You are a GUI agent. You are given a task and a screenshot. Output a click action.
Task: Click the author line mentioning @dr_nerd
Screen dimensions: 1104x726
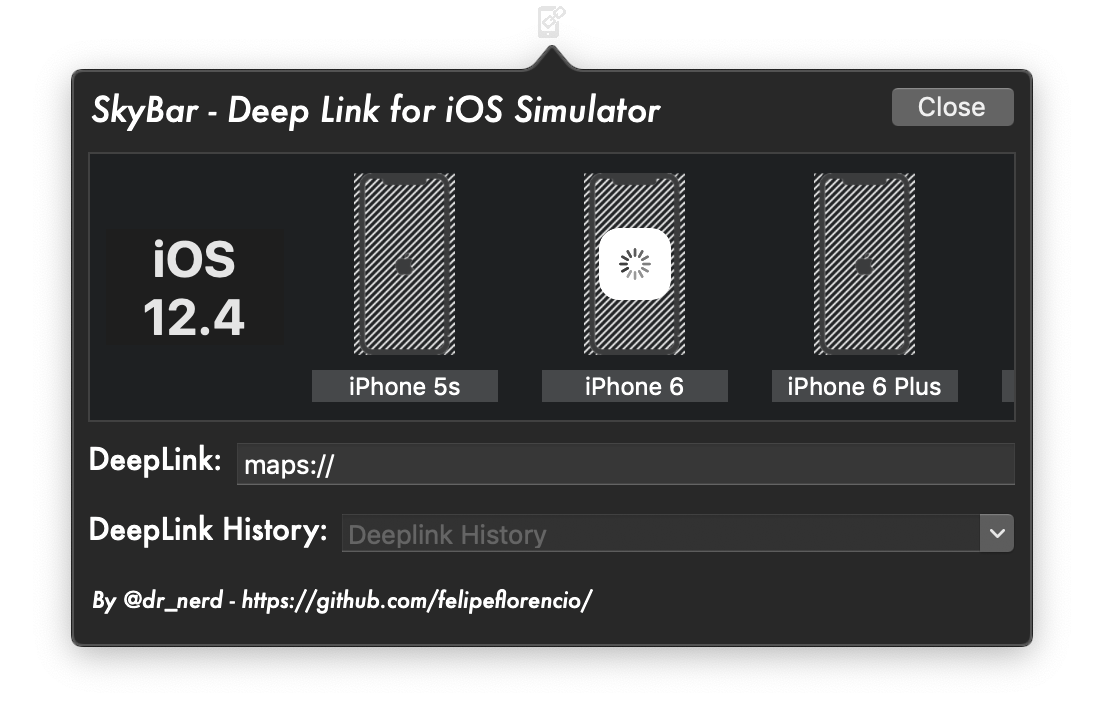pyautogui.click(x=342, y=600)
